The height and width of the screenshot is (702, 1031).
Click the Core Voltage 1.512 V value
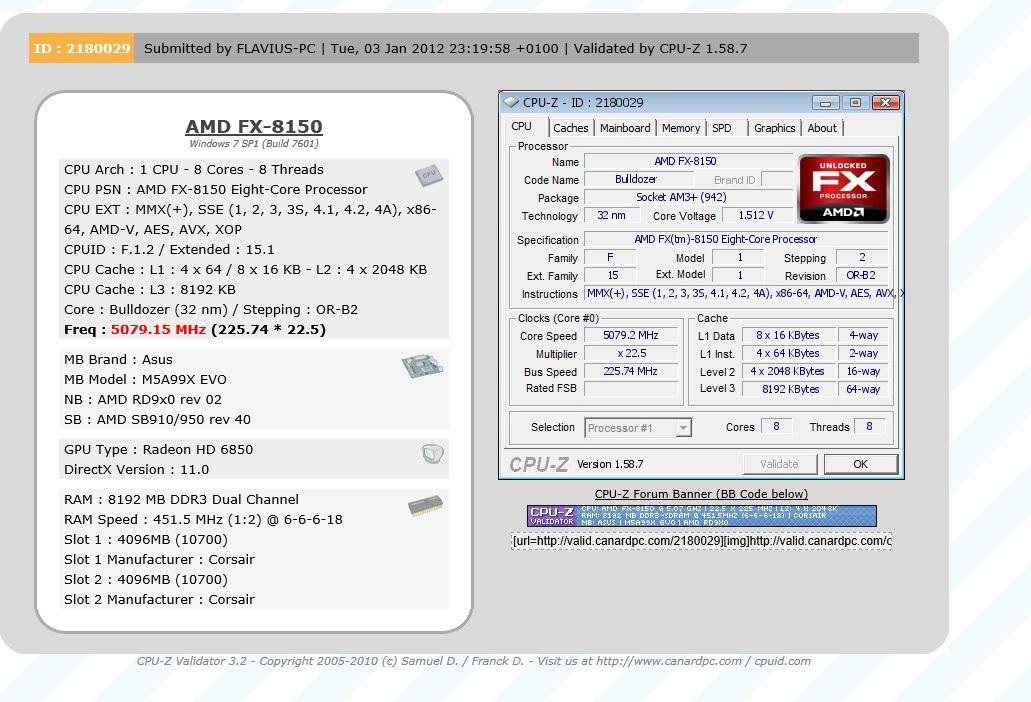tap(756, 215)
